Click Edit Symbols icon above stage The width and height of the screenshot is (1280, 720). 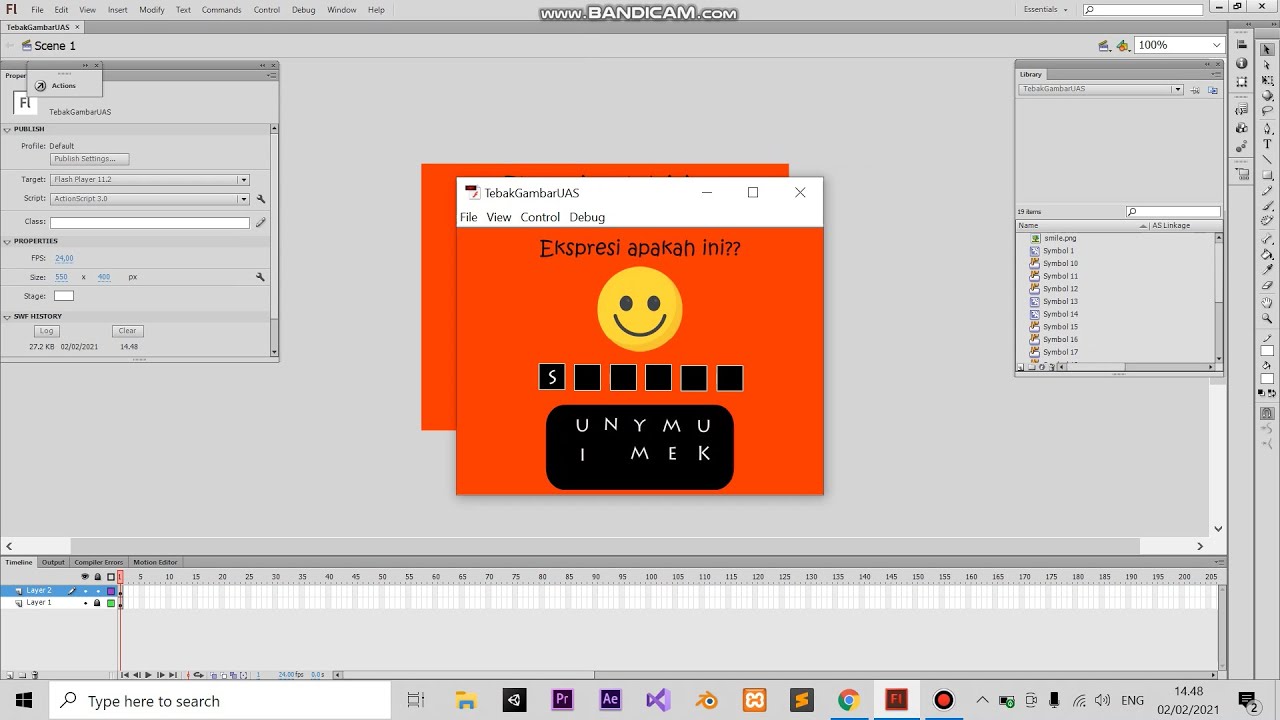(1123, 45)
